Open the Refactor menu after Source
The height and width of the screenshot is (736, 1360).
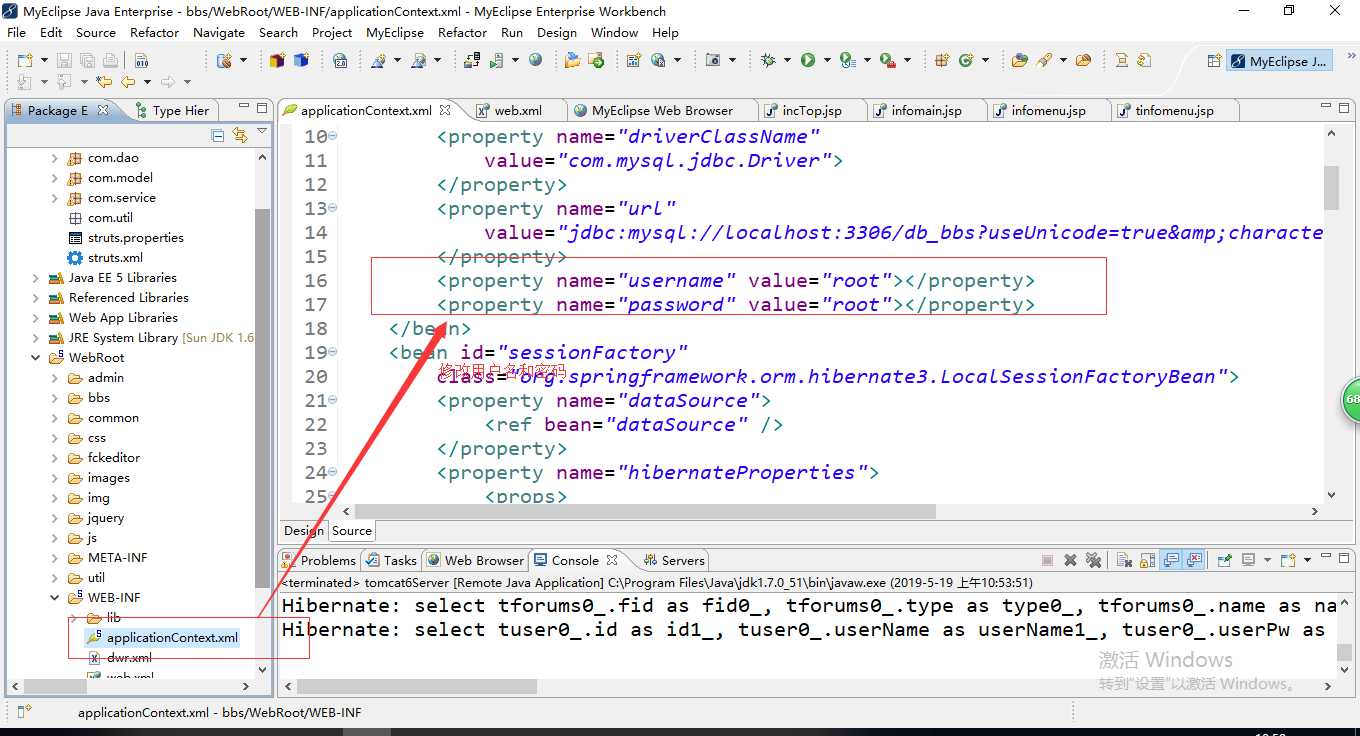155,32
